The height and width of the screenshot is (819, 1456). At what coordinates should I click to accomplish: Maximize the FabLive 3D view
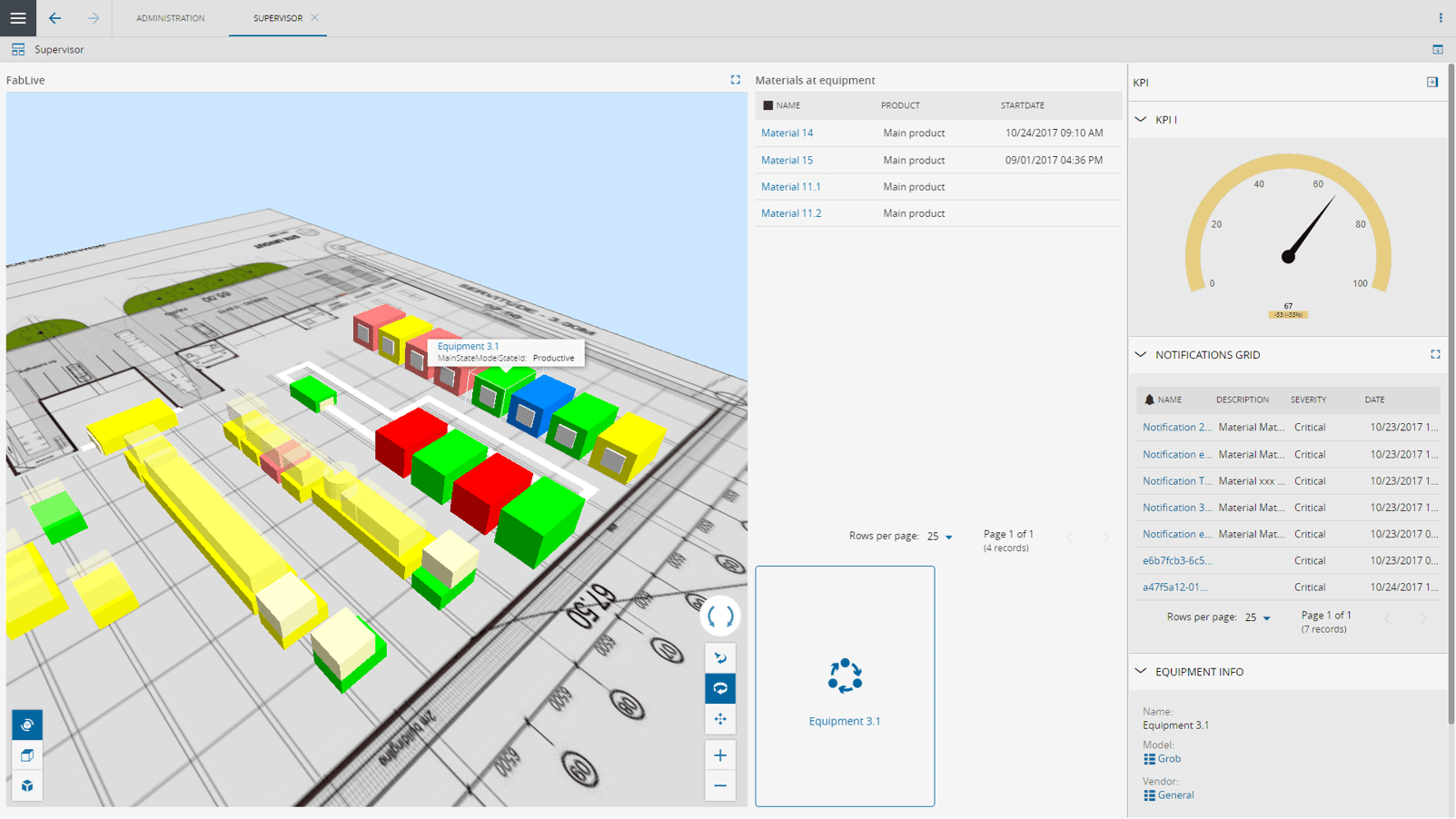tap(735, 80)
